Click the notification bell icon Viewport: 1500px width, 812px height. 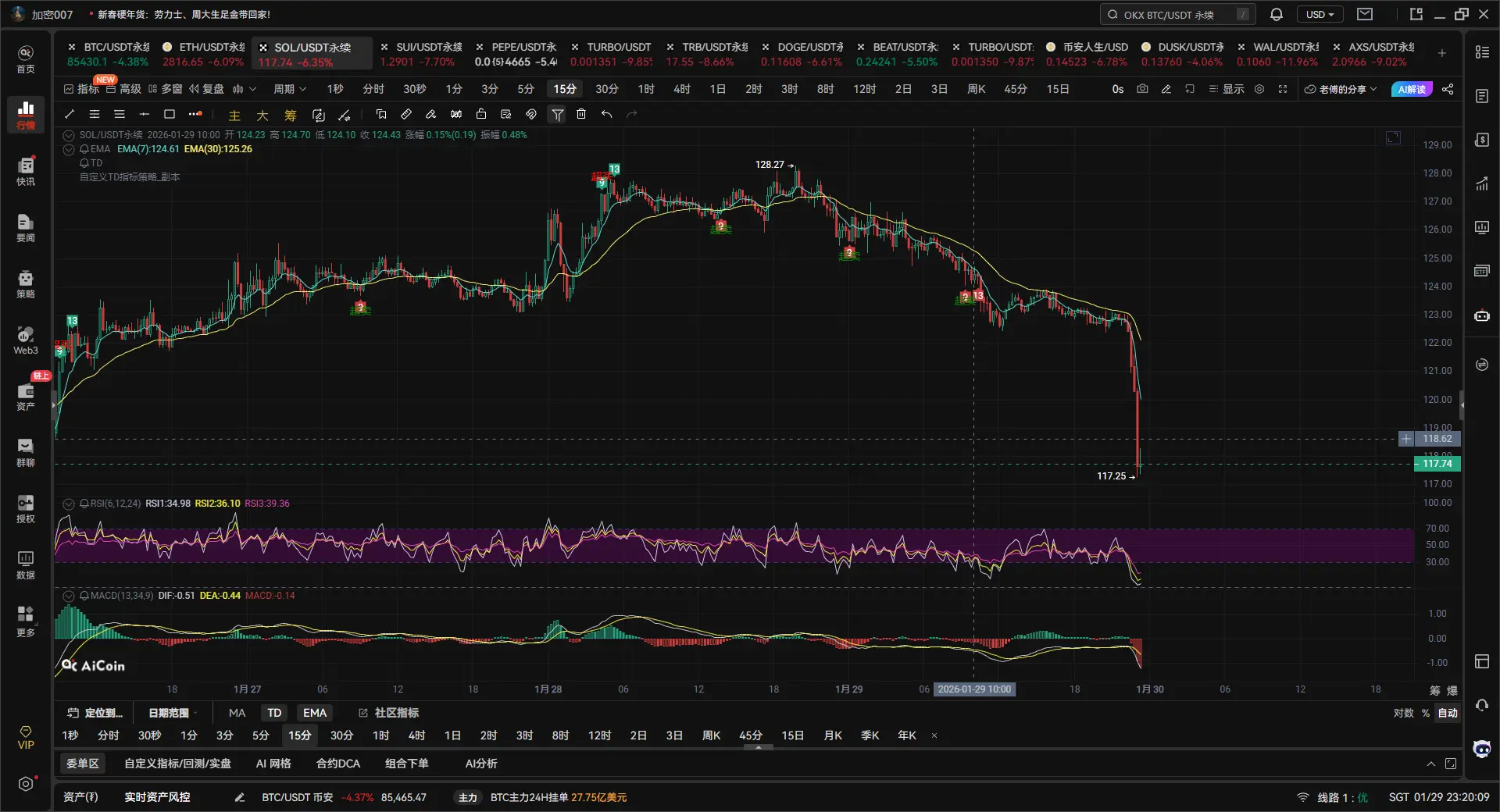(1277, 14)
